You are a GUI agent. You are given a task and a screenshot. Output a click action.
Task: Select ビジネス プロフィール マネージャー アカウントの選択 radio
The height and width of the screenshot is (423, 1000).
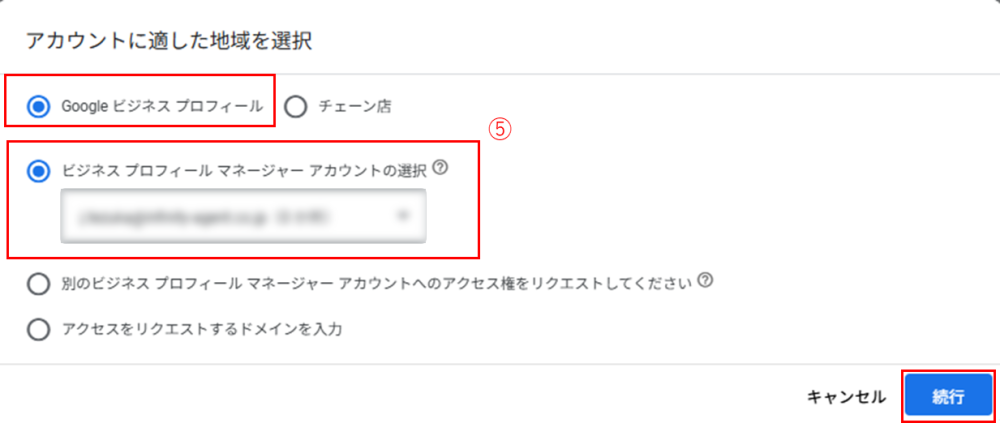tap(38, 170)
